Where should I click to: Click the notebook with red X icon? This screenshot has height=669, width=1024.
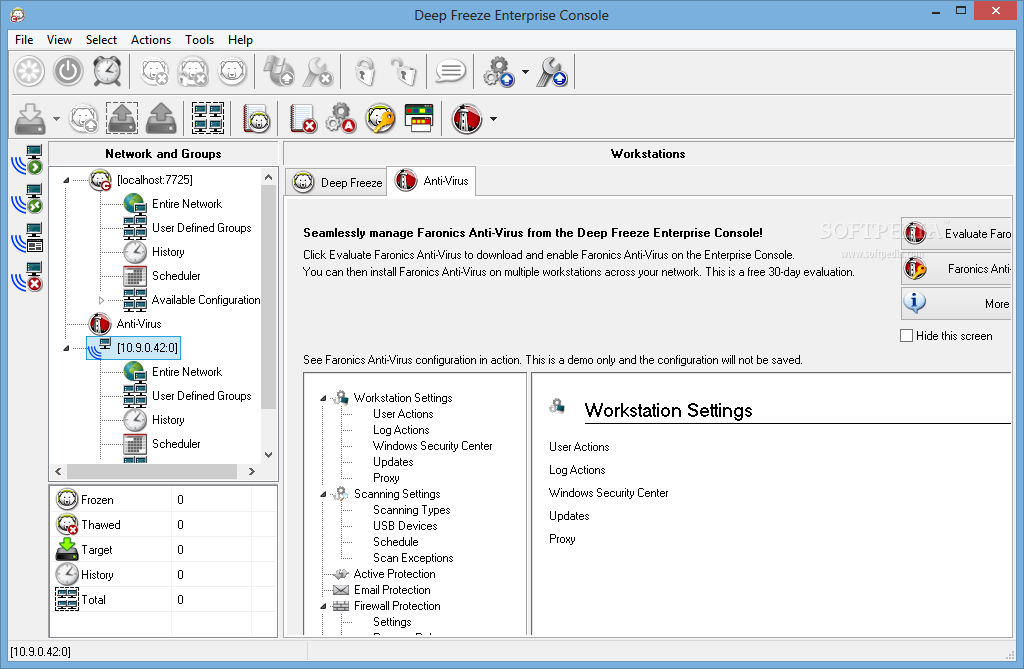pyautogui.click(x=303, y=118)
